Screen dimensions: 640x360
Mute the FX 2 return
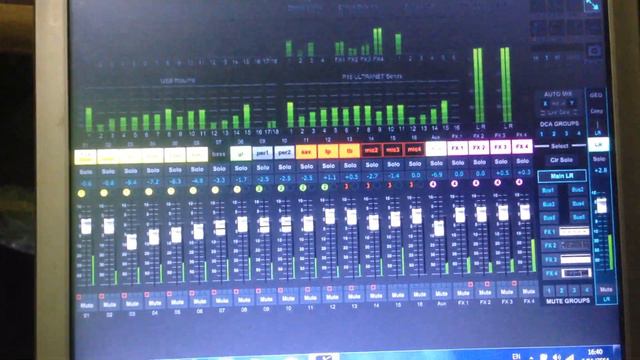click(485, 293)
